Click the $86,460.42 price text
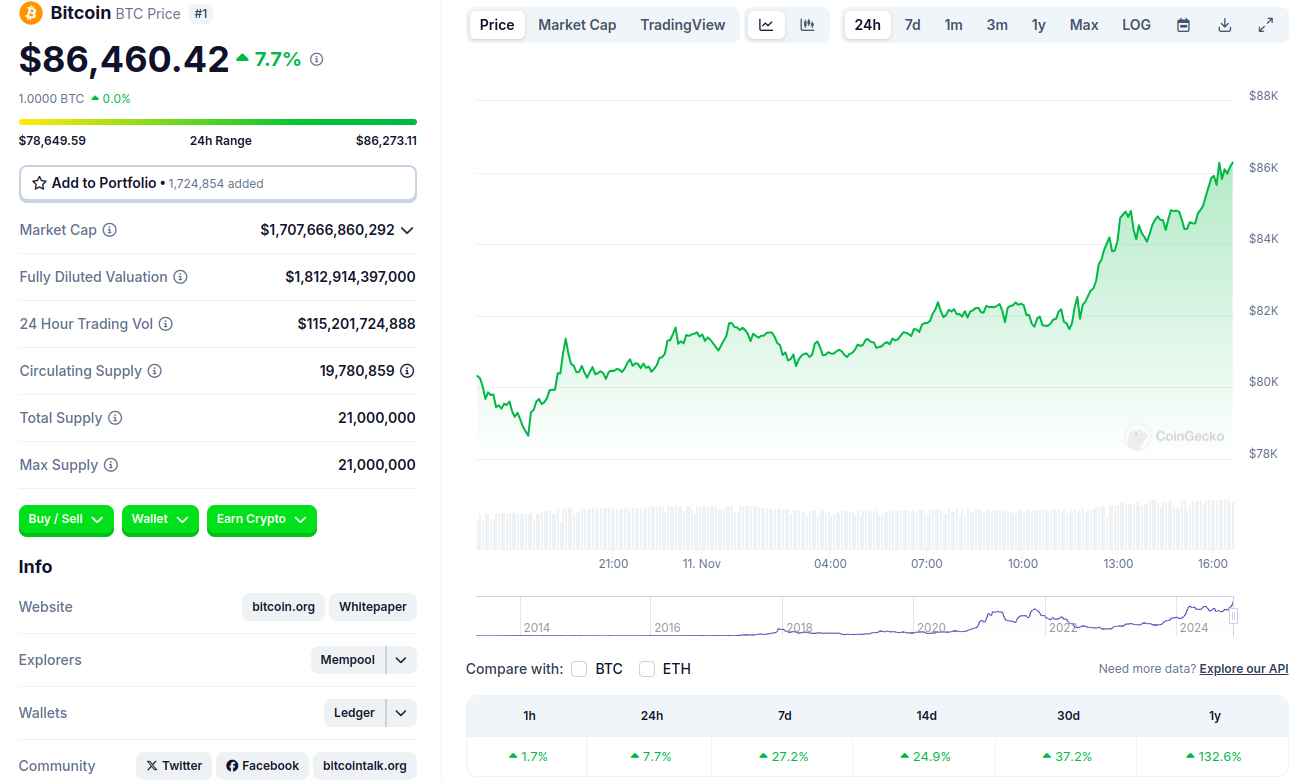Viewport: 1300px width, 782px height. (x=124, y=60)
